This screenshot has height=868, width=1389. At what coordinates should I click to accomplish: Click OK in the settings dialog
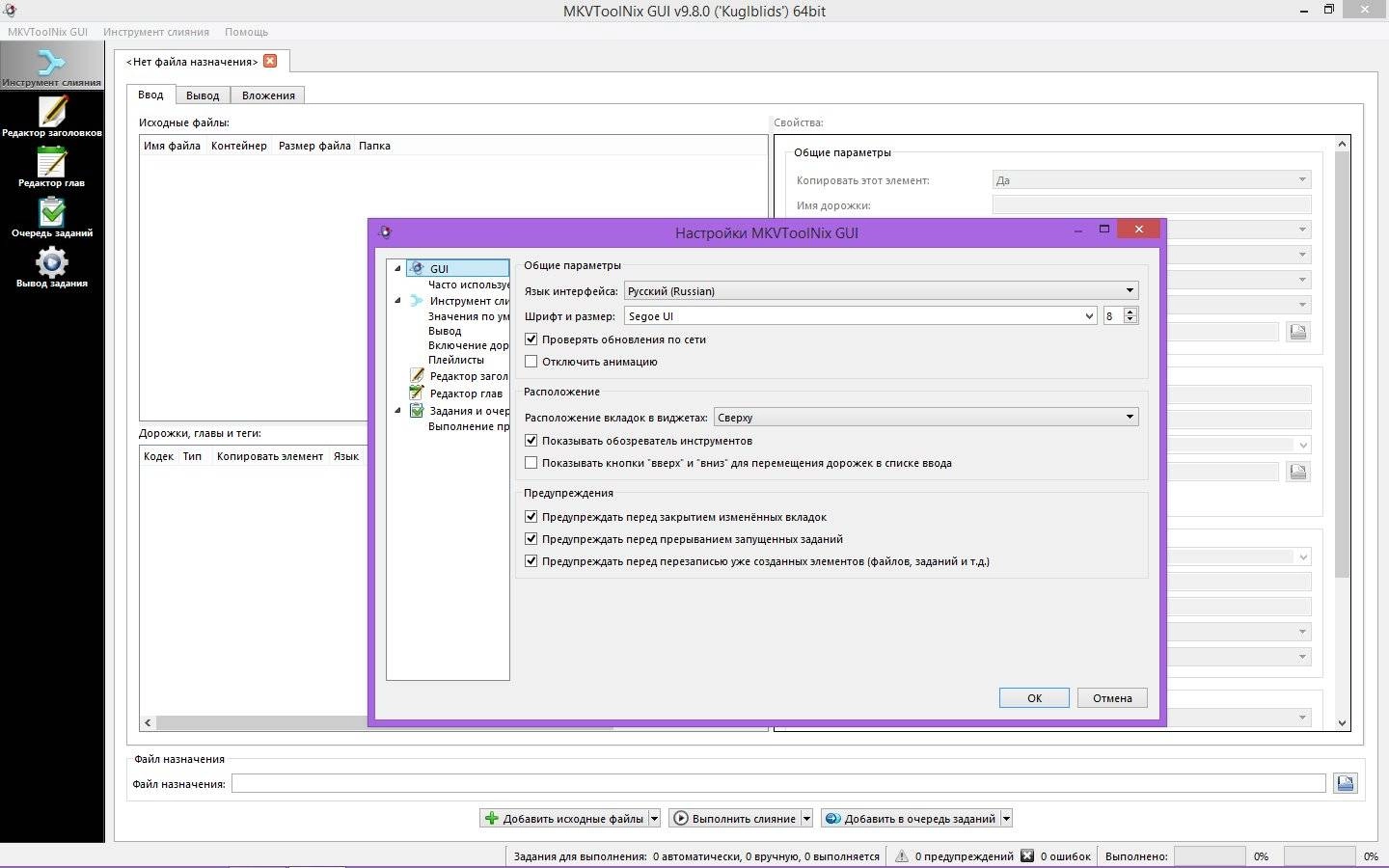click(1034, 697)
